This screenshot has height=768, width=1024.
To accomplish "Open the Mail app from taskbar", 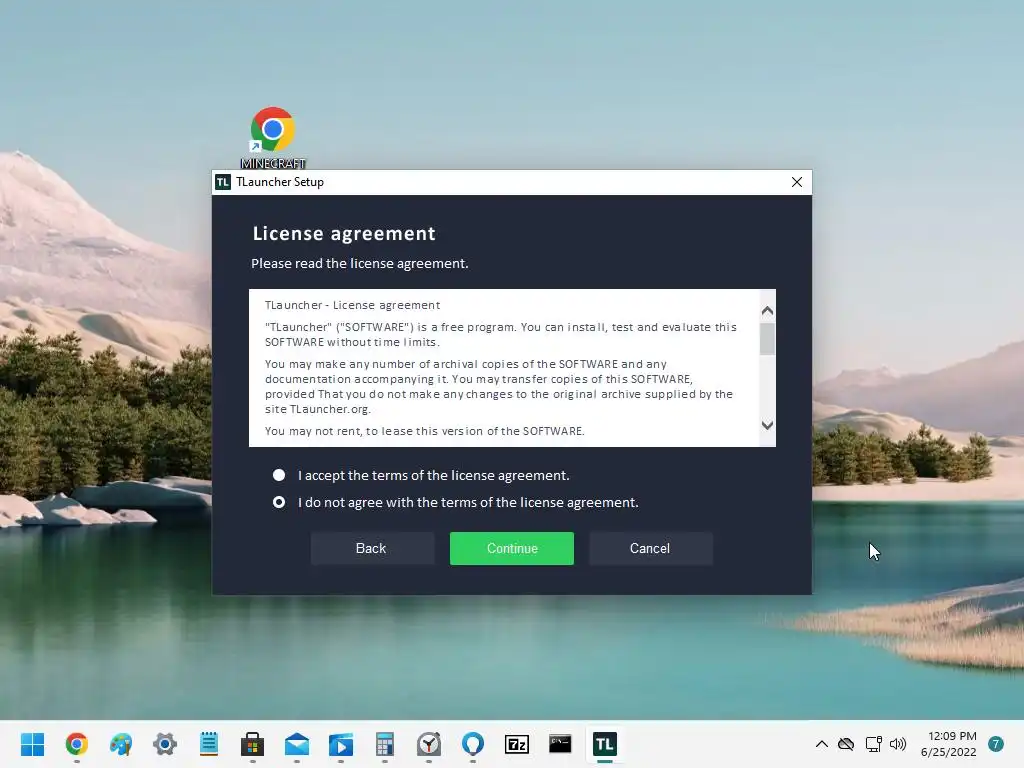I will (x=297, y=744).
